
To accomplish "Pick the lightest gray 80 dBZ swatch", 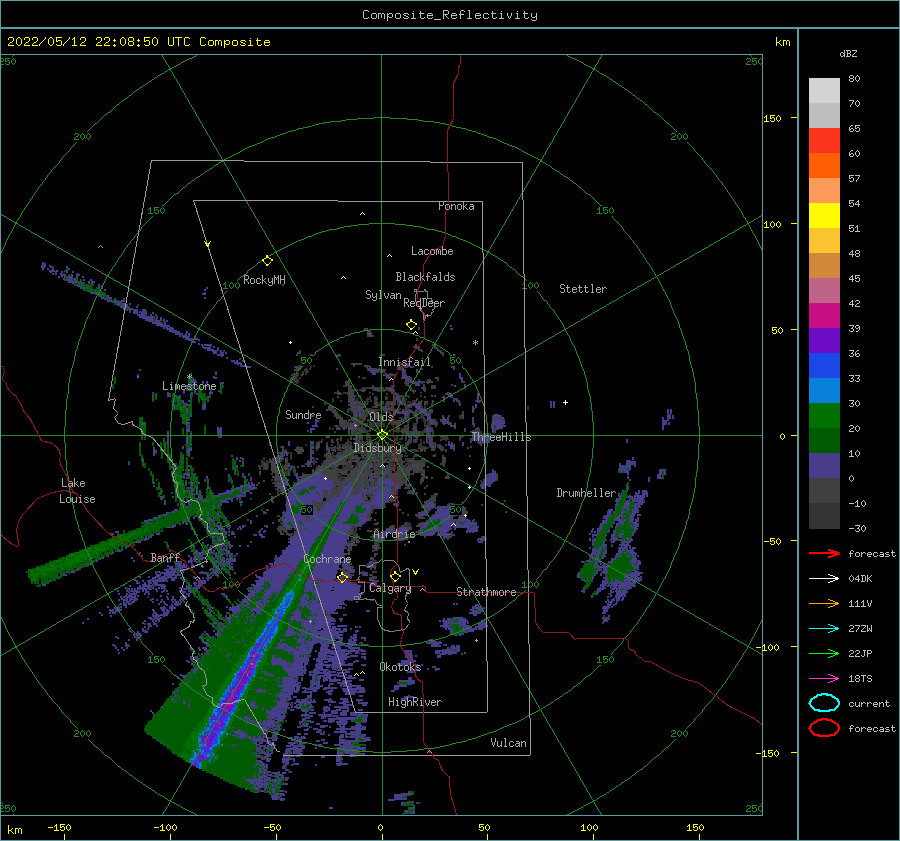I will (x=824, y=91).
